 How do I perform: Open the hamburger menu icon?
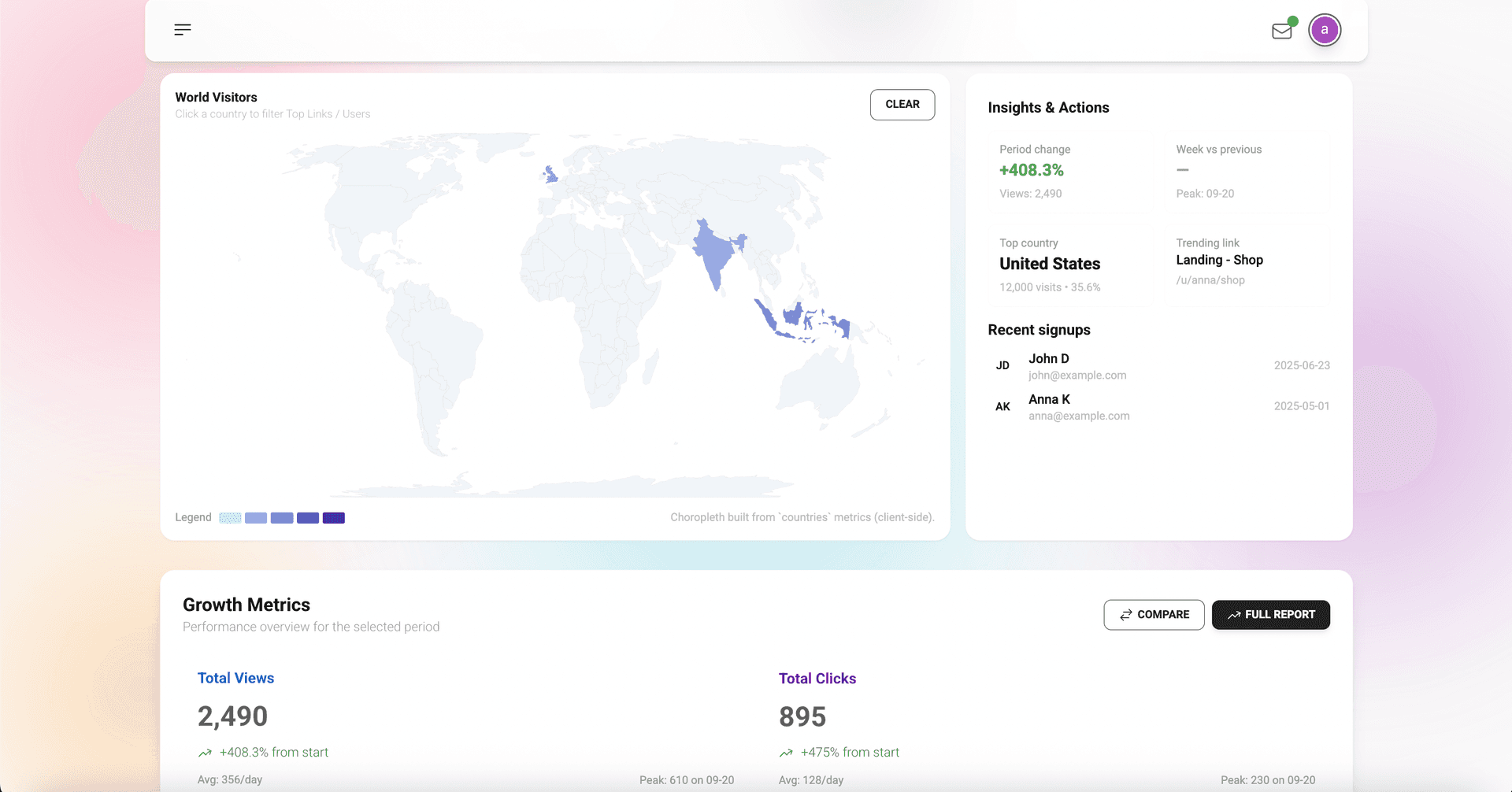pos(183,30)
